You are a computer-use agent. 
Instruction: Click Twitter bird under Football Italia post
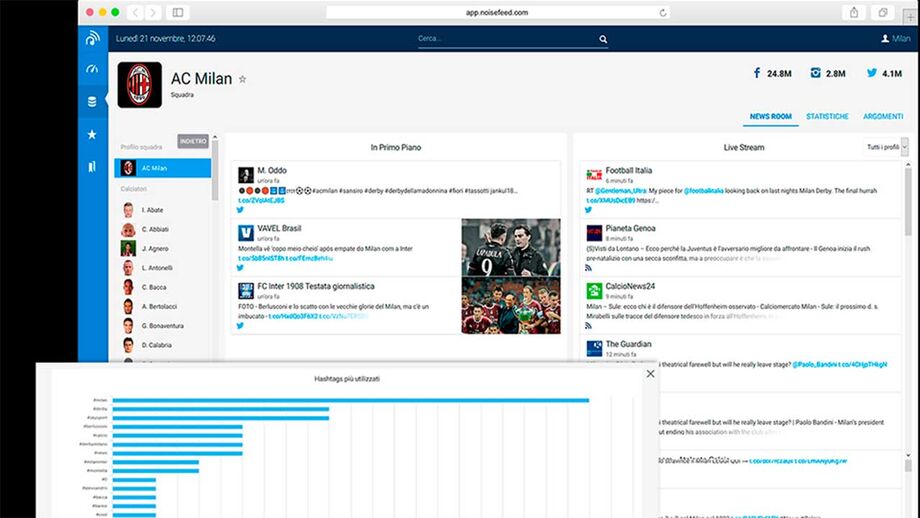[x=588, y=210]
